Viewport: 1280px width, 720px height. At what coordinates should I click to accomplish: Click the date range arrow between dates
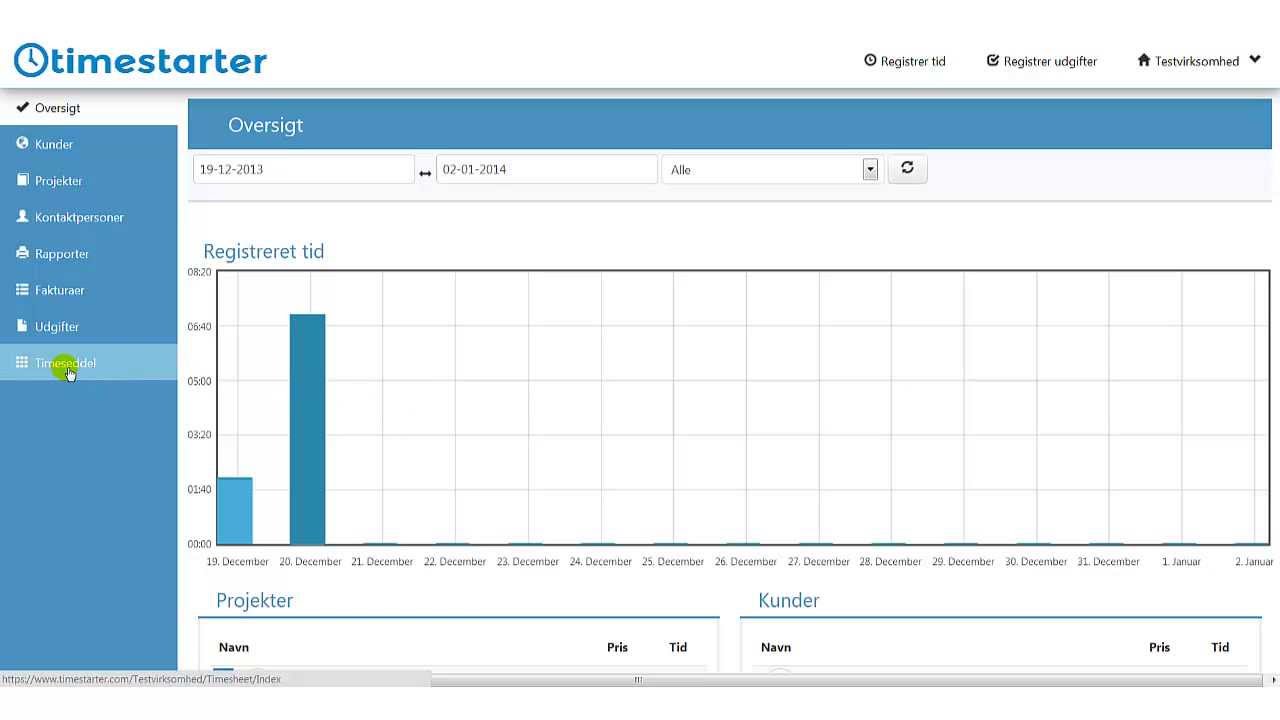[x=425, y=173]
